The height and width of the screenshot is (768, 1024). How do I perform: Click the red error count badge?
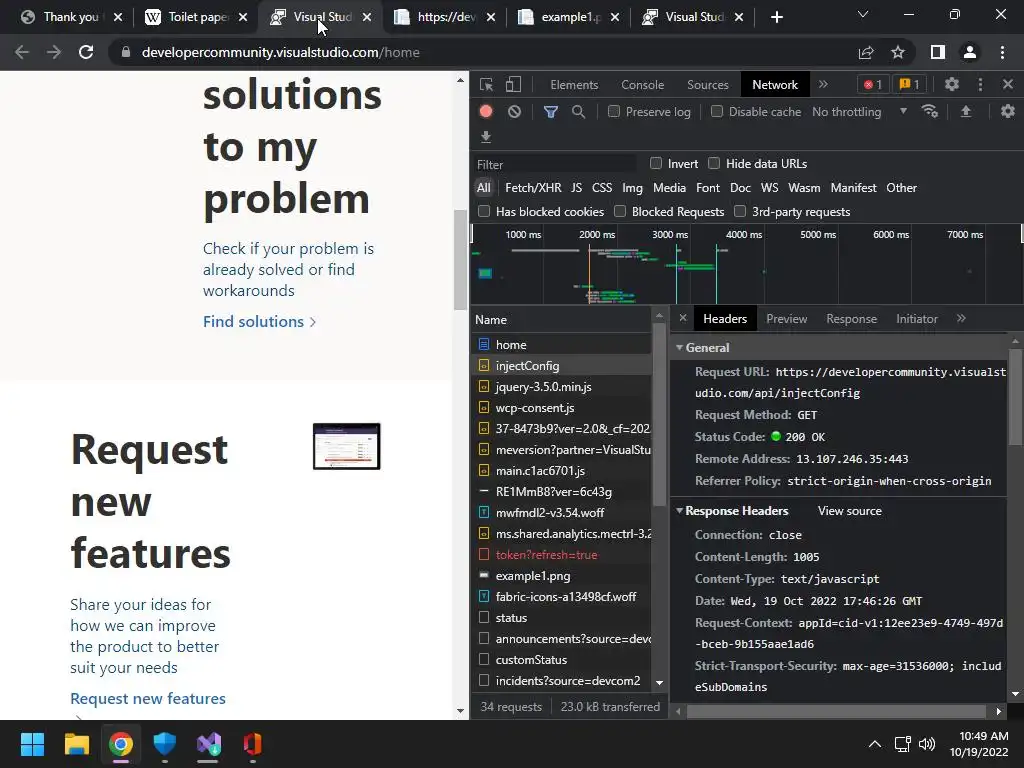[x=873, y=84]
